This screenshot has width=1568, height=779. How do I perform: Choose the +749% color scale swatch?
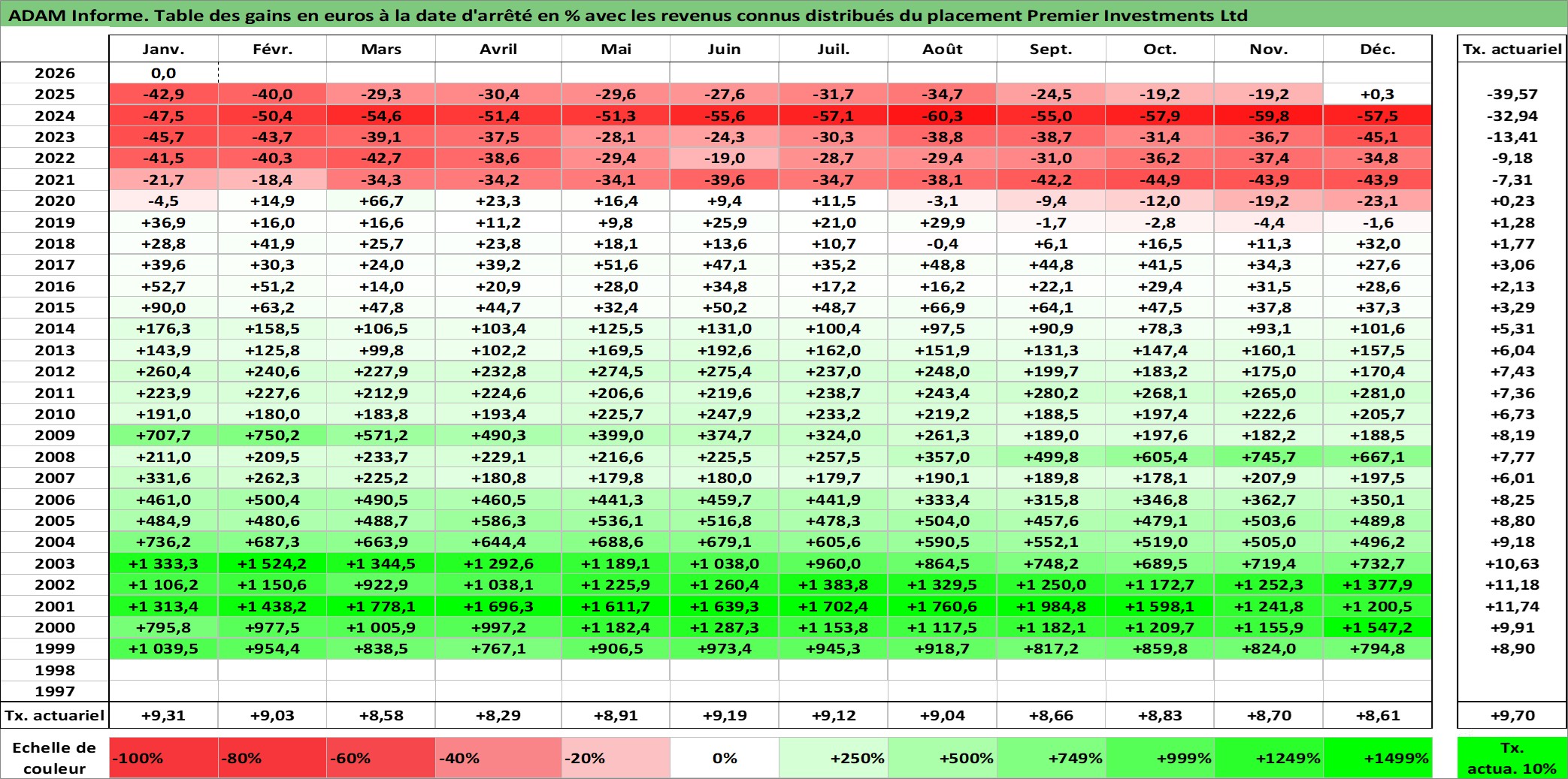tap(1051, 758)
